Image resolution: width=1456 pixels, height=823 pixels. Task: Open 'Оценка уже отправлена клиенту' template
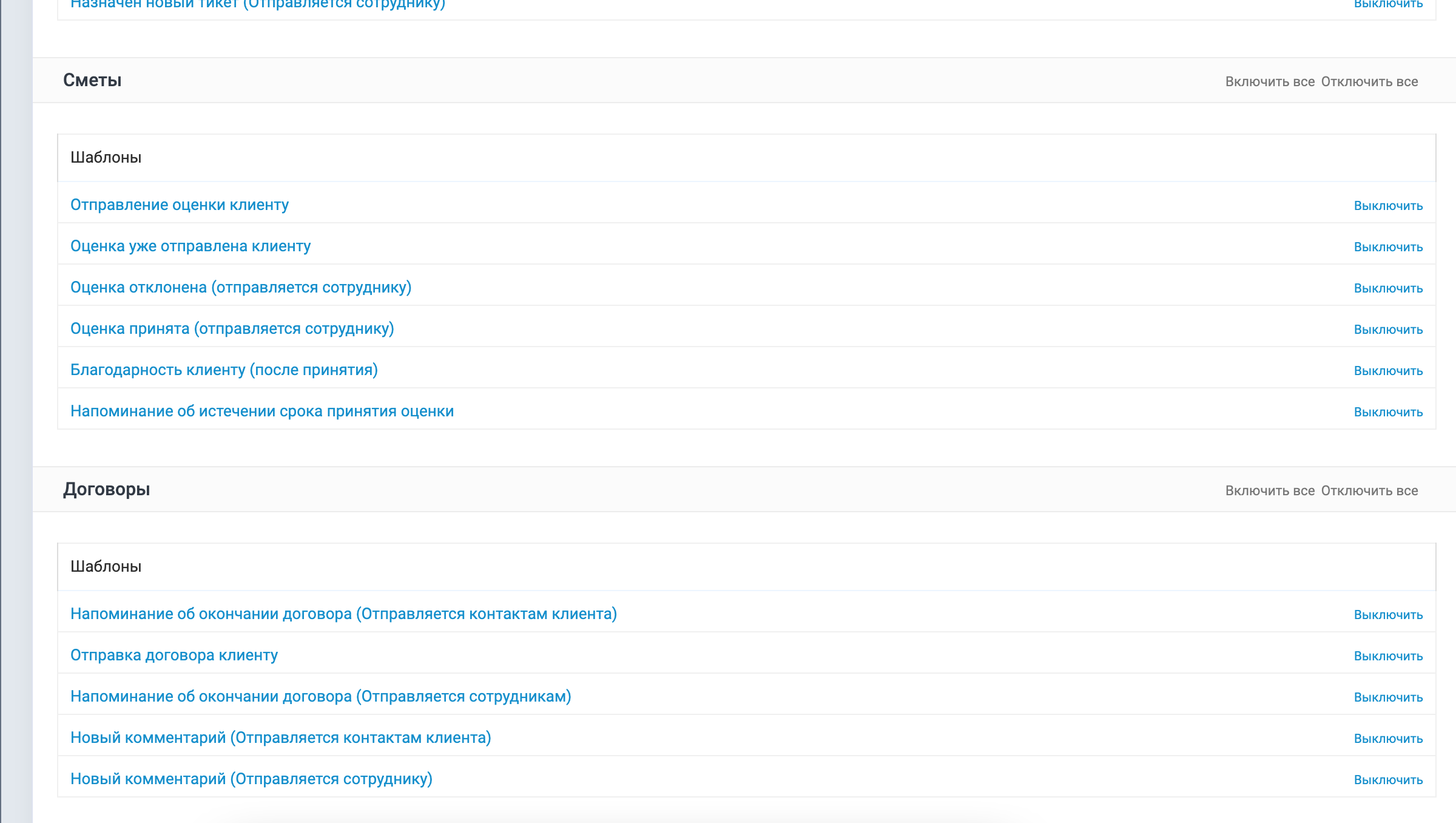click(x=190, y=246)
